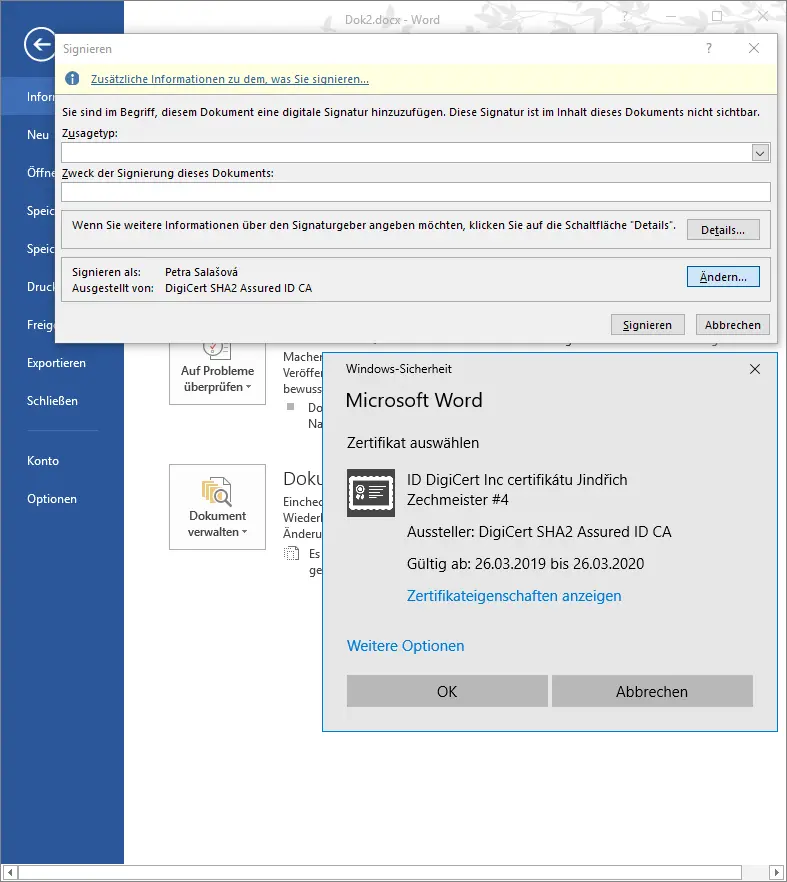This screenshot has width=787, height=882.
Task: Close the Windows-Sicherheit dialog
Action: pos(755,369)
